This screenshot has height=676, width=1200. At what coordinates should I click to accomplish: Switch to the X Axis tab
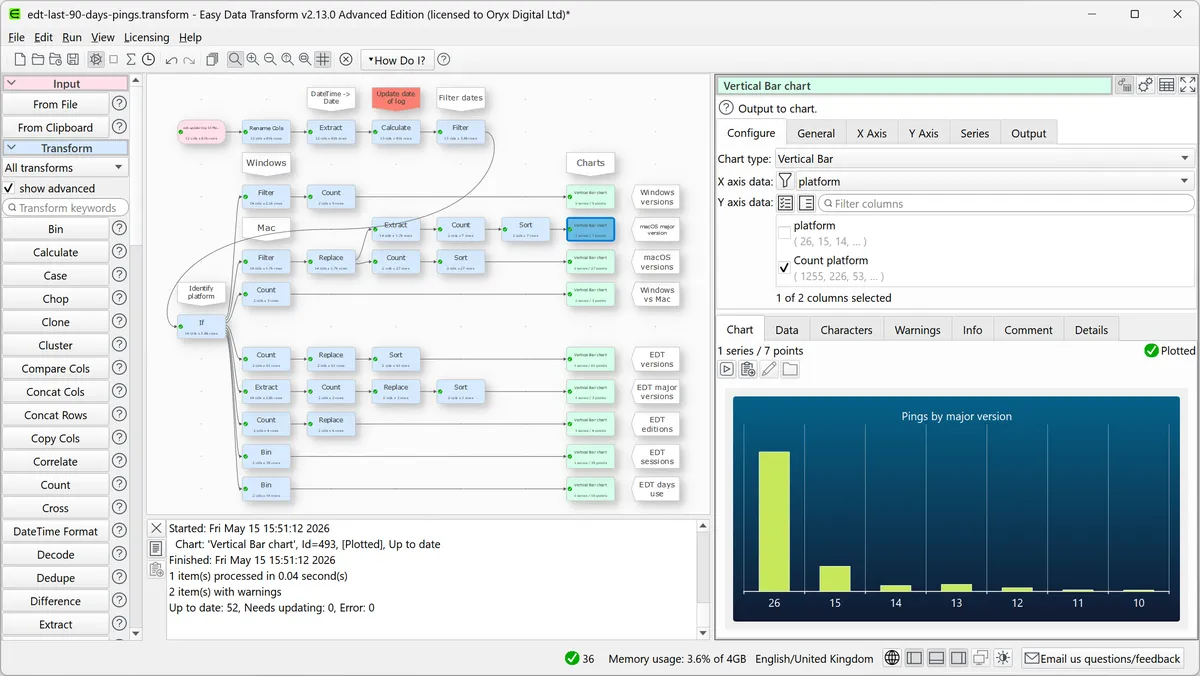pos(871,133)
